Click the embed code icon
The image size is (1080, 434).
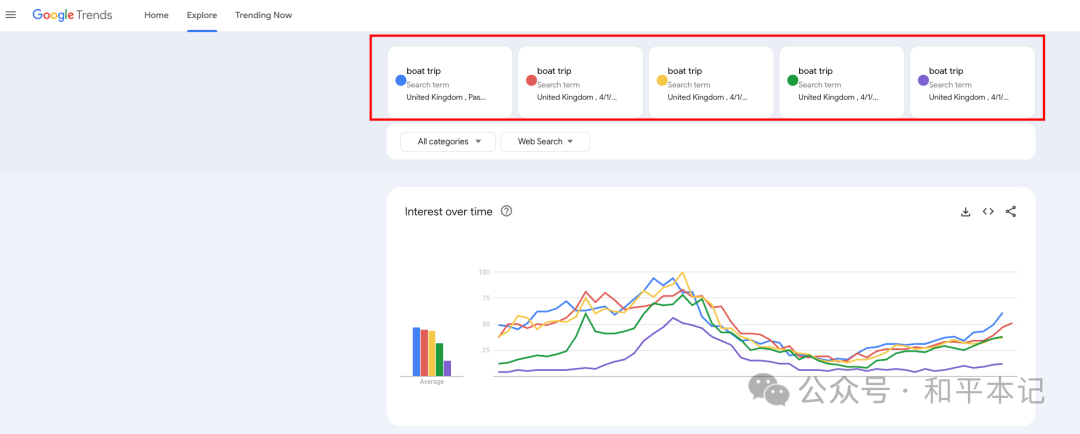(988, 211)
